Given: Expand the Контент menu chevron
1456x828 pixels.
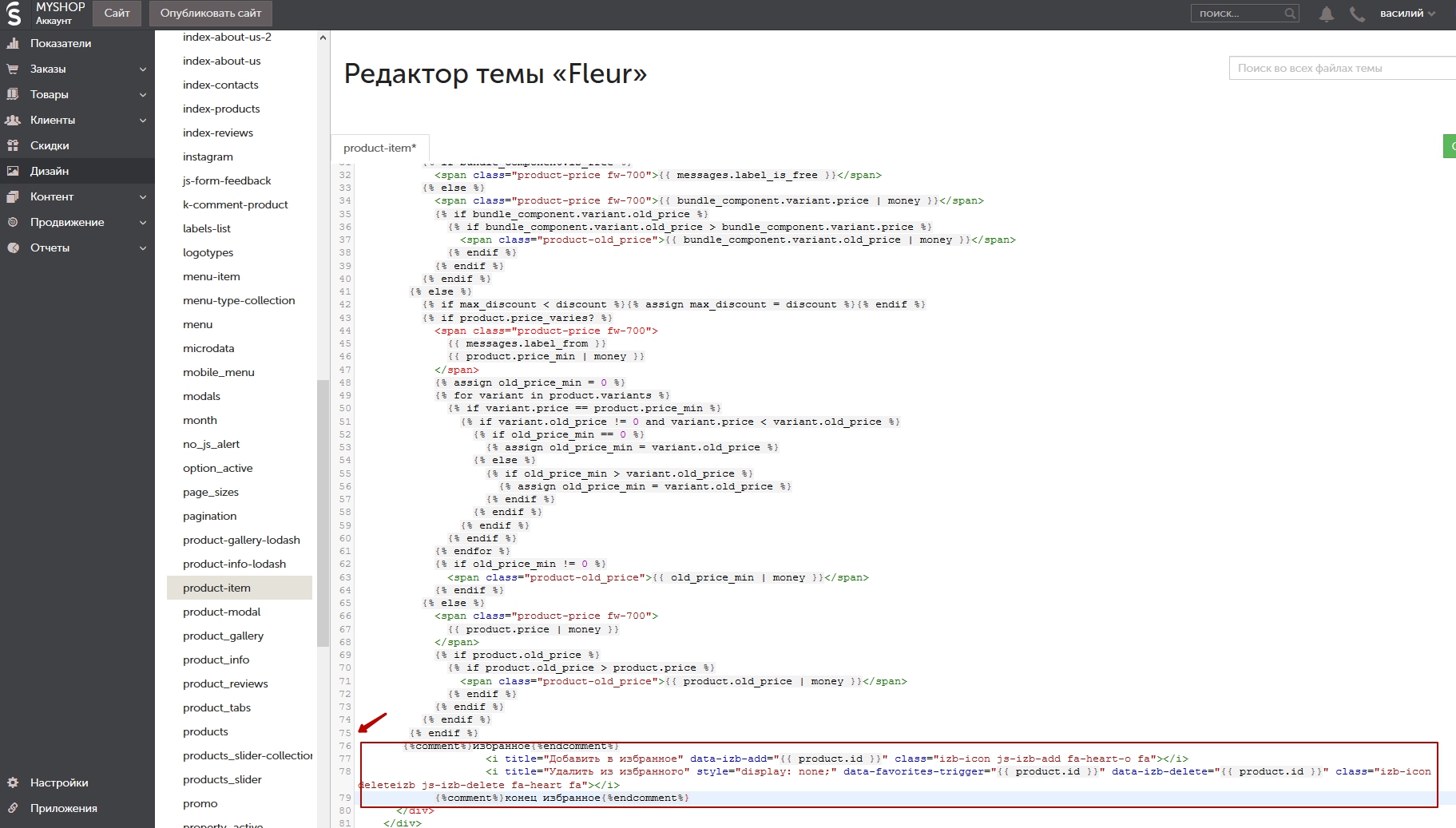Looking at the screenshot, I should (143, 197).
